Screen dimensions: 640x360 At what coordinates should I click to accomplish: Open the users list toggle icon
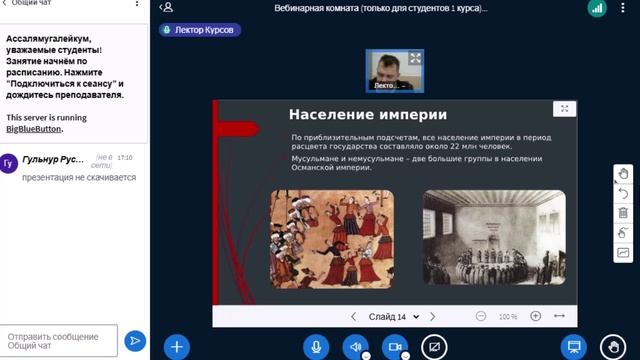pyautogui.click(x=167, y=7)
